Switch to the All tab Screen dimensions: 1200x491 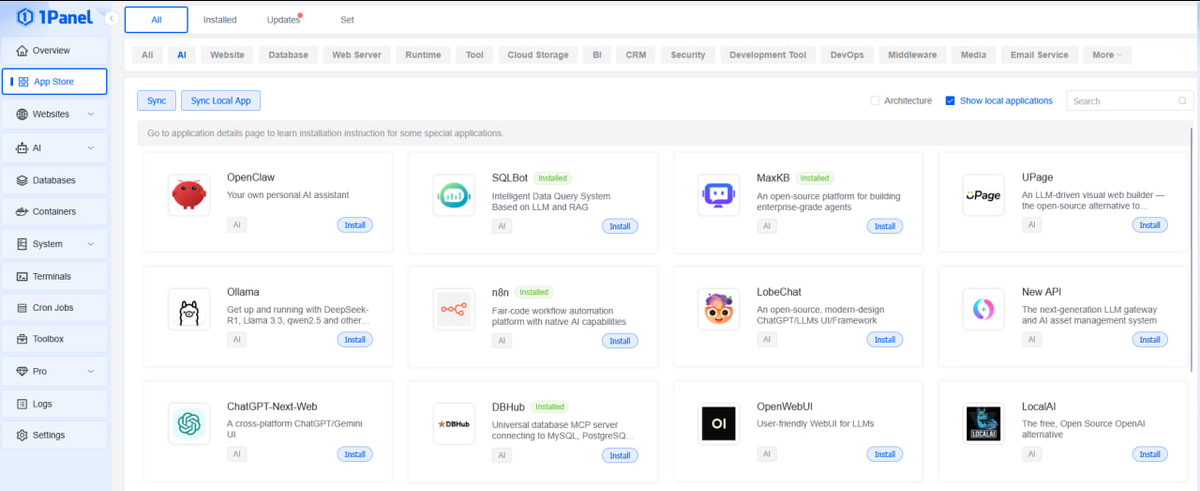click(x=156, y=20)
